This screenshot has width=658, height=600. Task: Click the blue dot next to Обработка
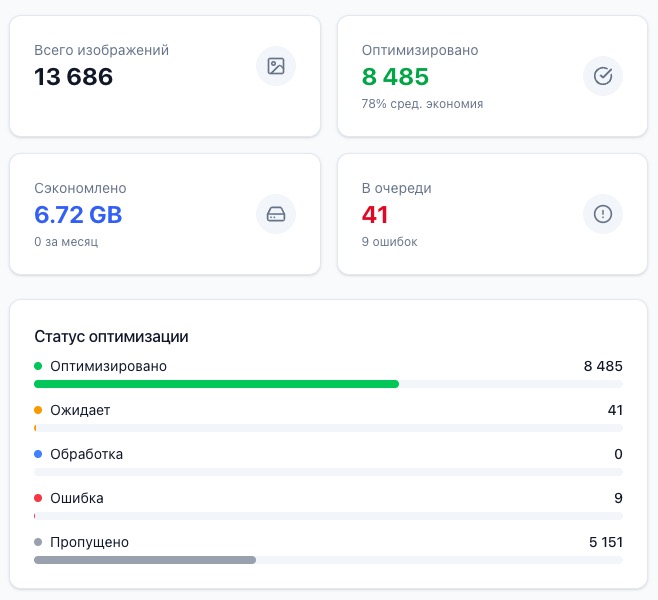click(38, 454)
